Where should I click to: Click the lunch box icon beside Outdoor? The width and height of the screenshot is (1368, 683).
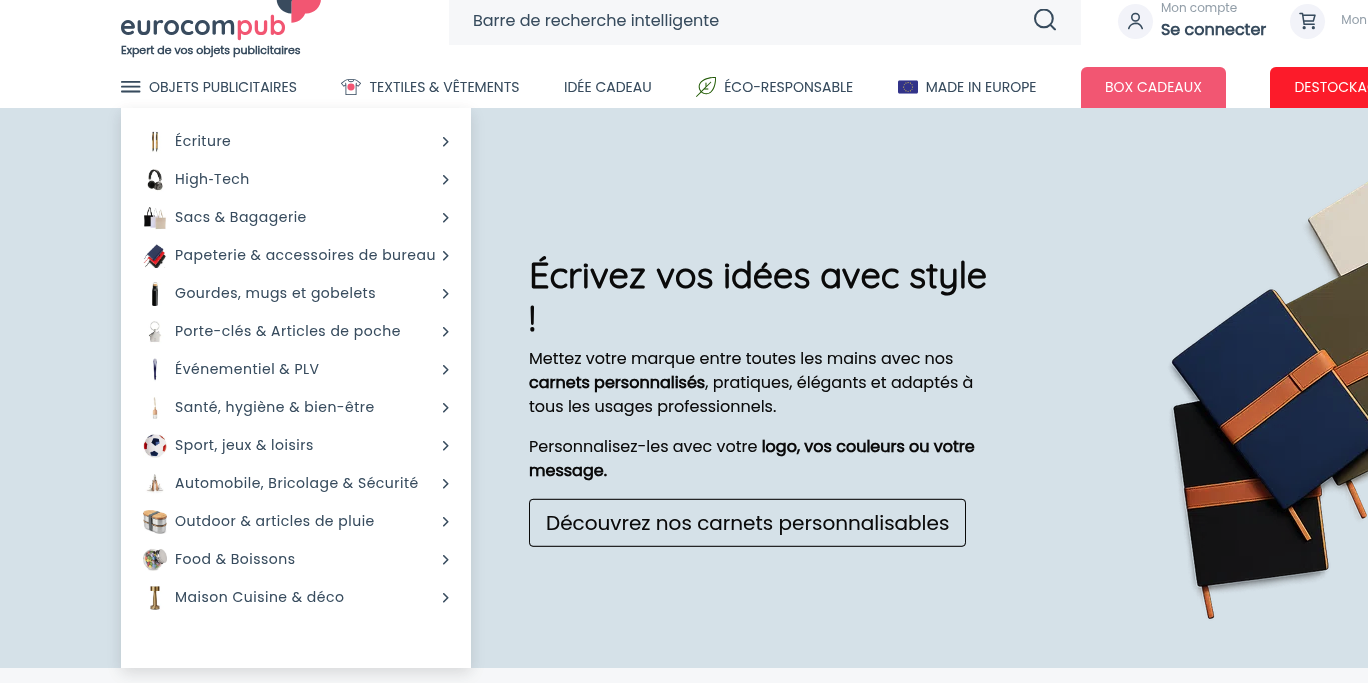154,521
